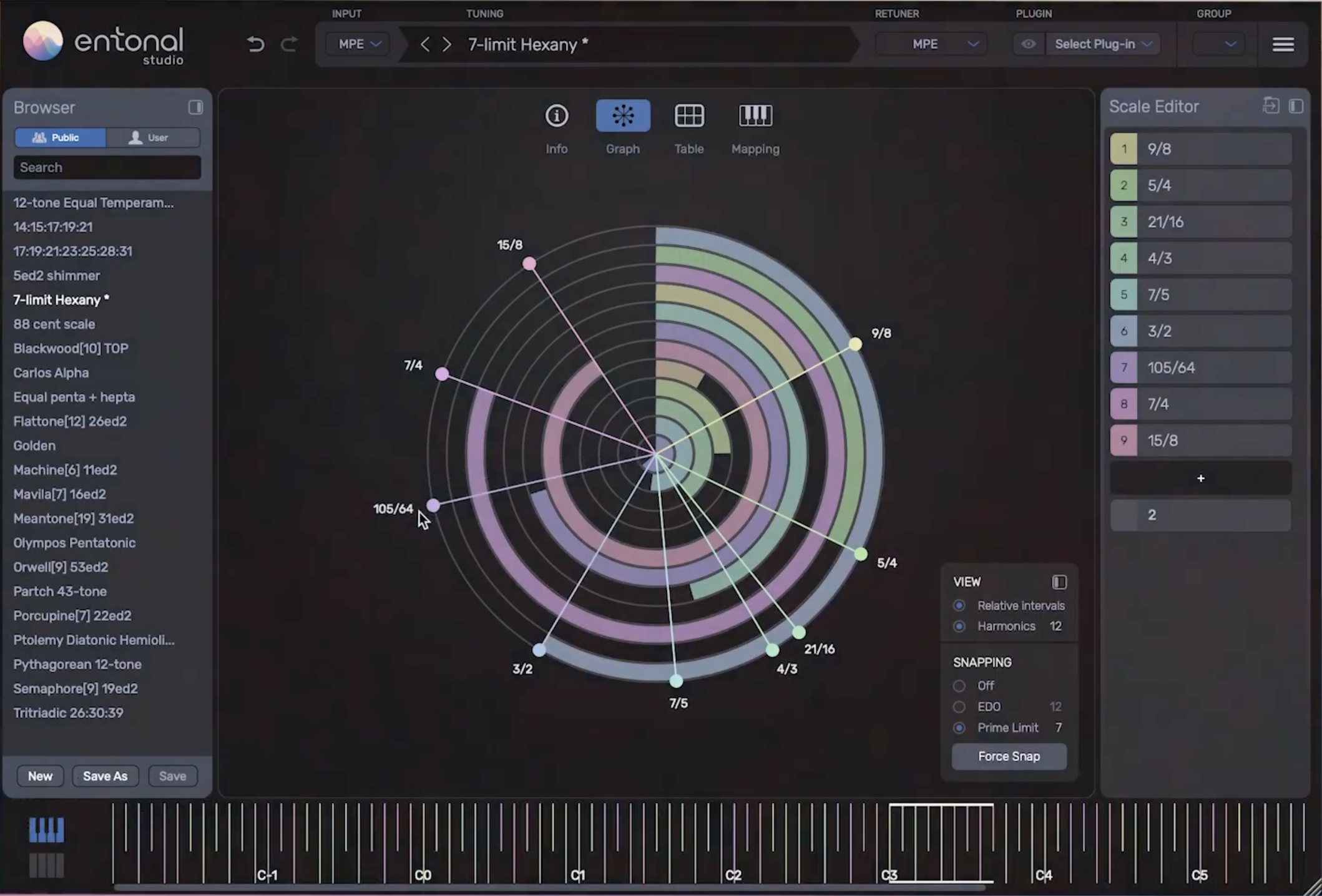This screenshot has width=1322, height=896.
Task: Switch to the Table view tab
Action: [689, 116]
